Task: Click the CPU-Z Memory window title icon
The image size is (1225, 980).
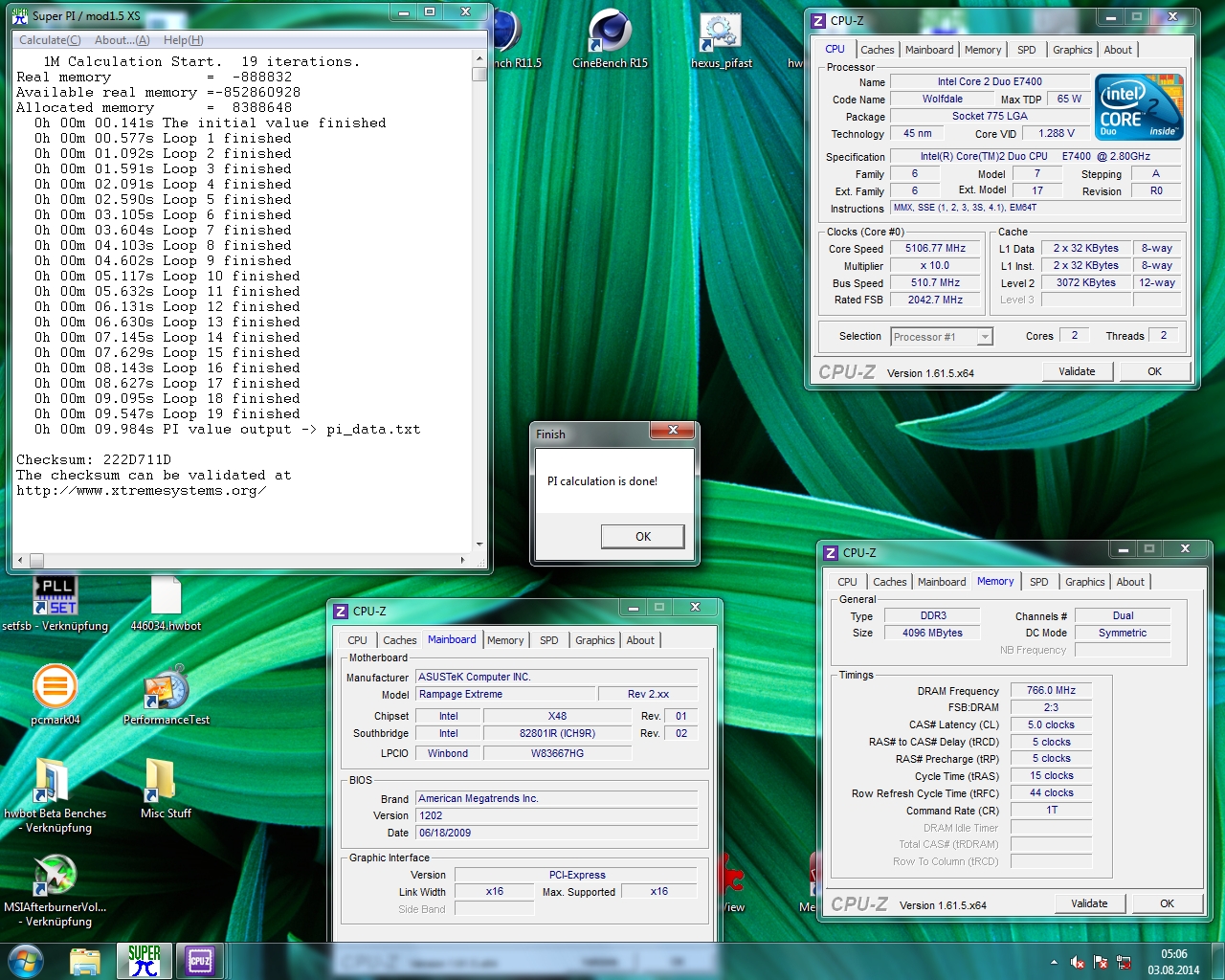Action: click(831, 552)
